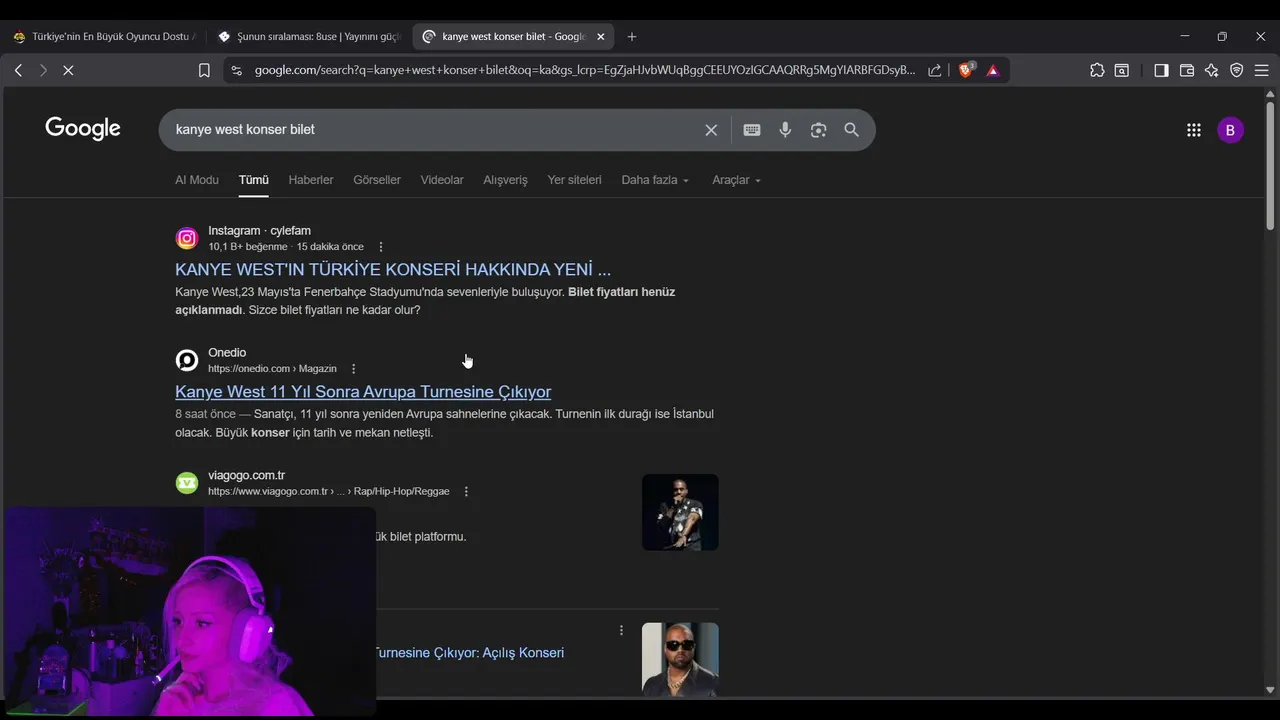Viewport: 1280px width, 720px height.
Task: Switch to AI Modu results
Action: pos(196,180)
